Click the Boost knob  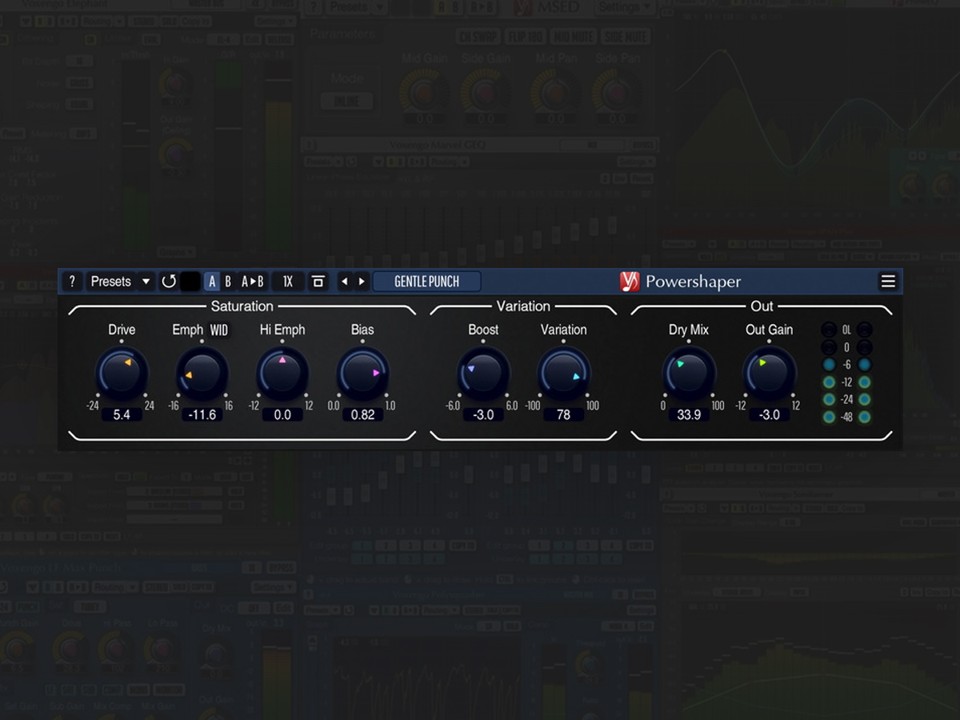click(483, 373)
